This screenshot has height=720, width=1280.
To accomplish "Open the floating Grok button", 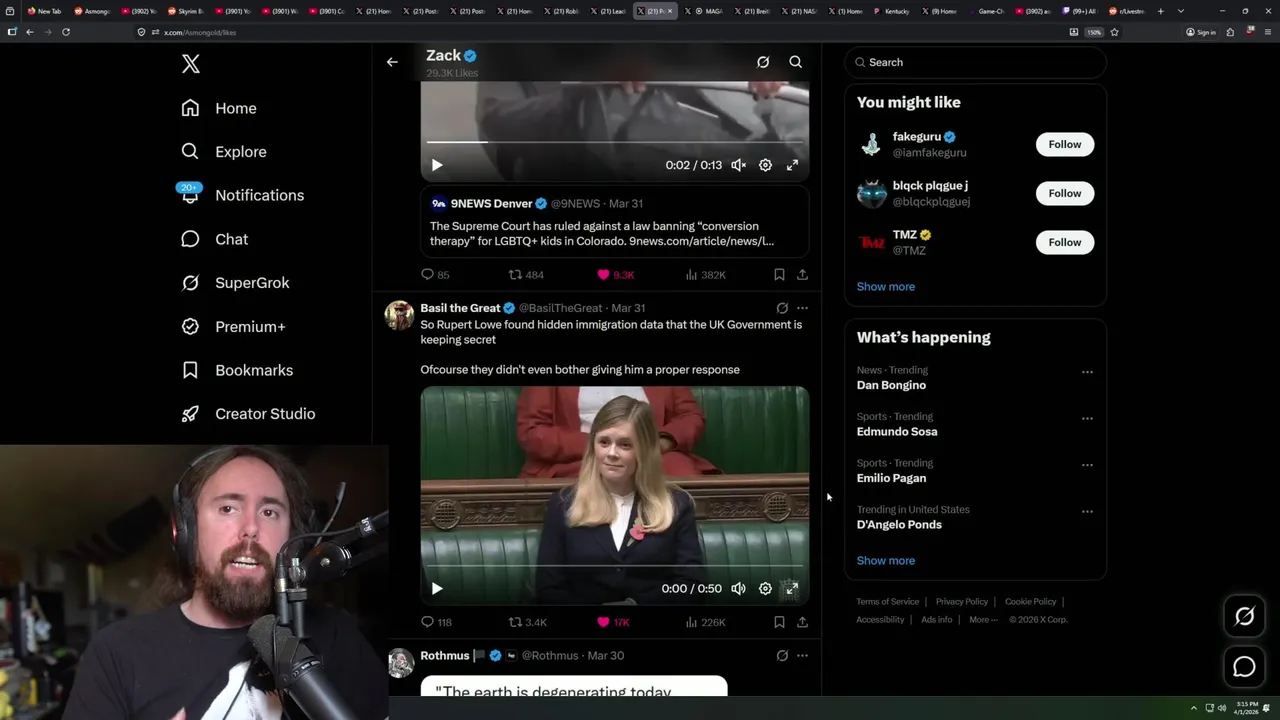I will coord(1244,617).
